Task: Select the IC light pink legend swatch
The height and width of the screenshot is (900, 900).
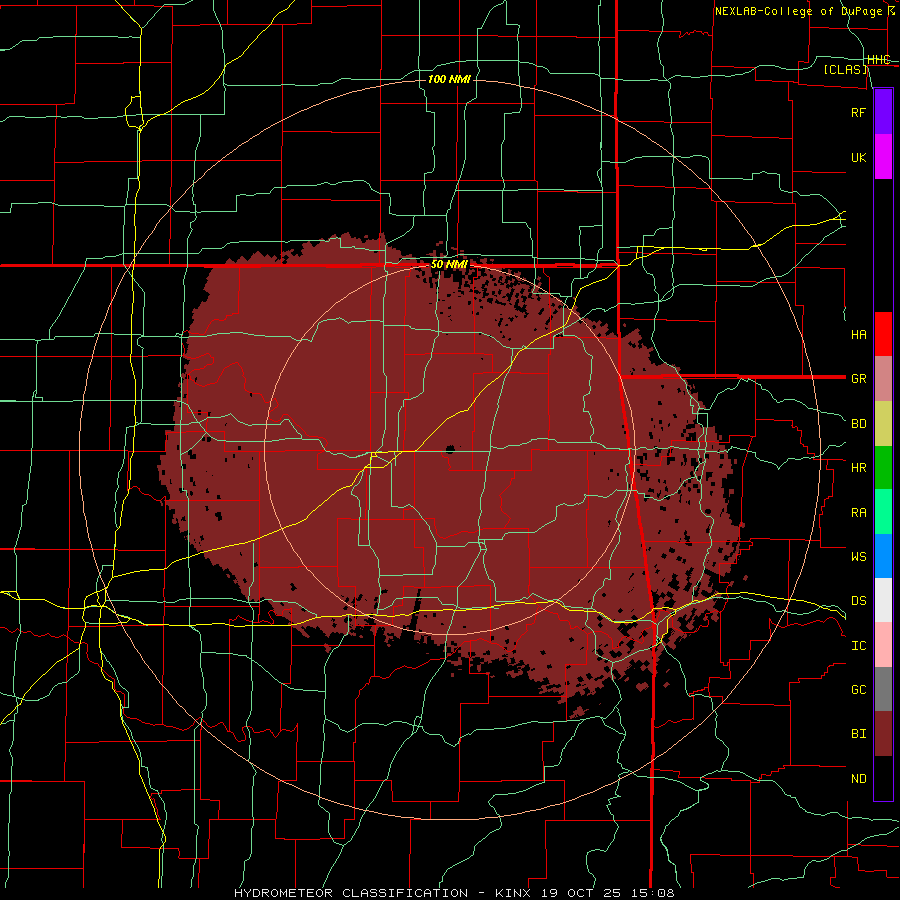Action: [883, 645]
